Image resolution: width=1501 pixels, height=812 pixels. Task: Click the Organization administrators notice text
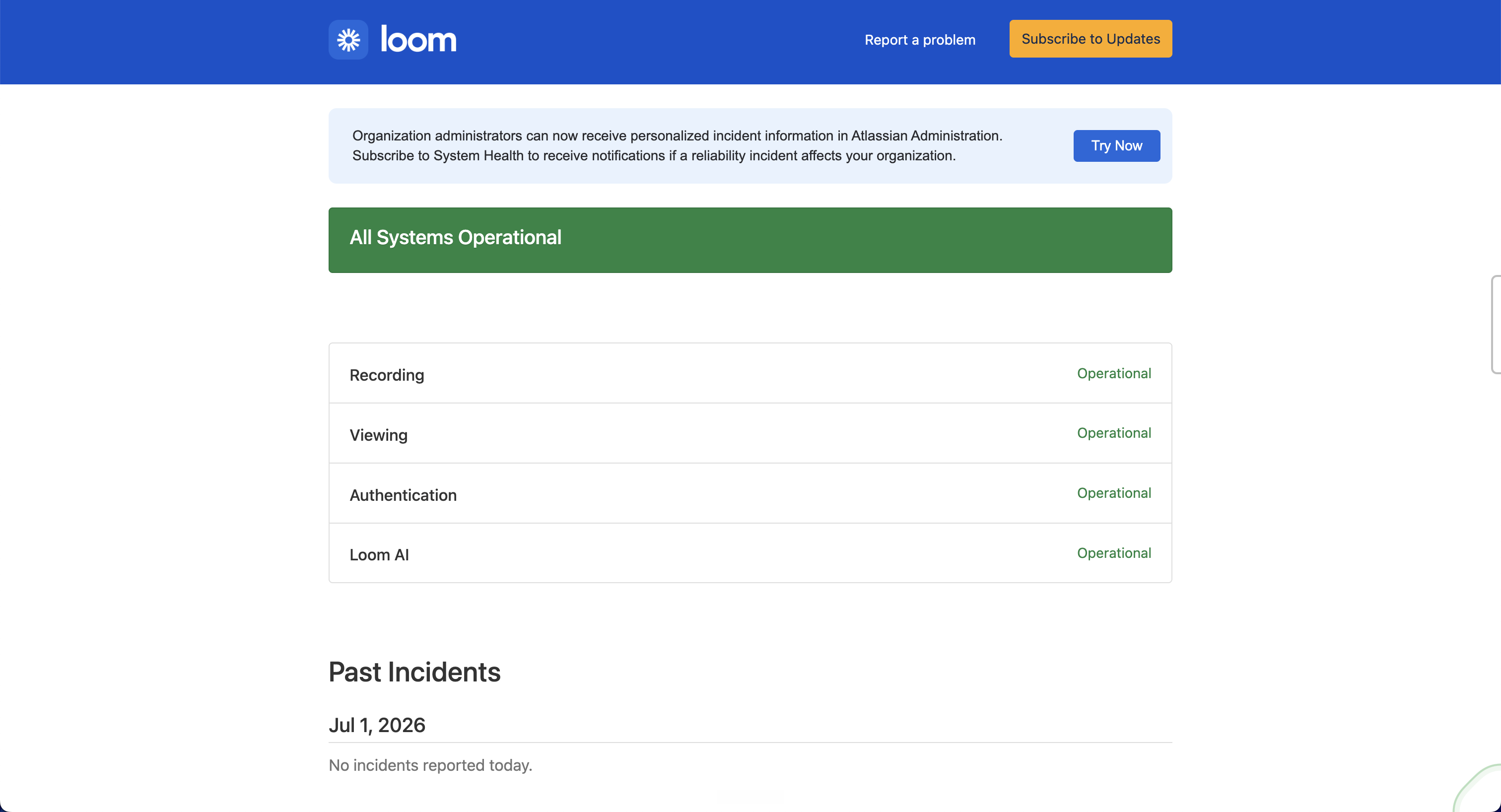pyautogui.click(x=677, y=145)
